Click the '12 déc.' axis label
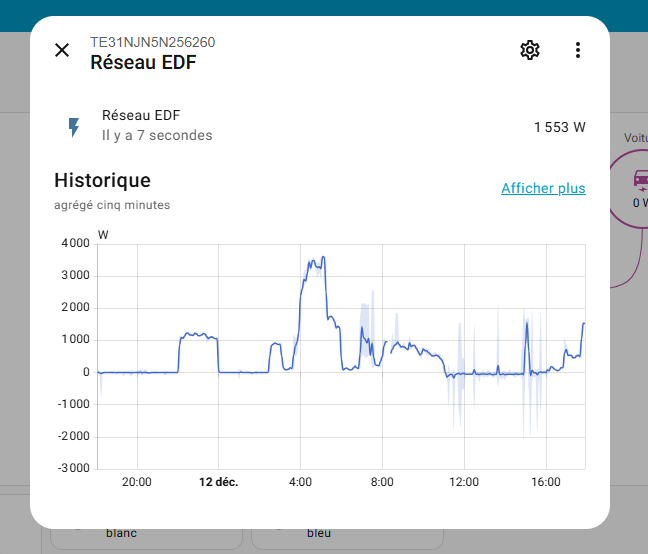 coord(219,482)
